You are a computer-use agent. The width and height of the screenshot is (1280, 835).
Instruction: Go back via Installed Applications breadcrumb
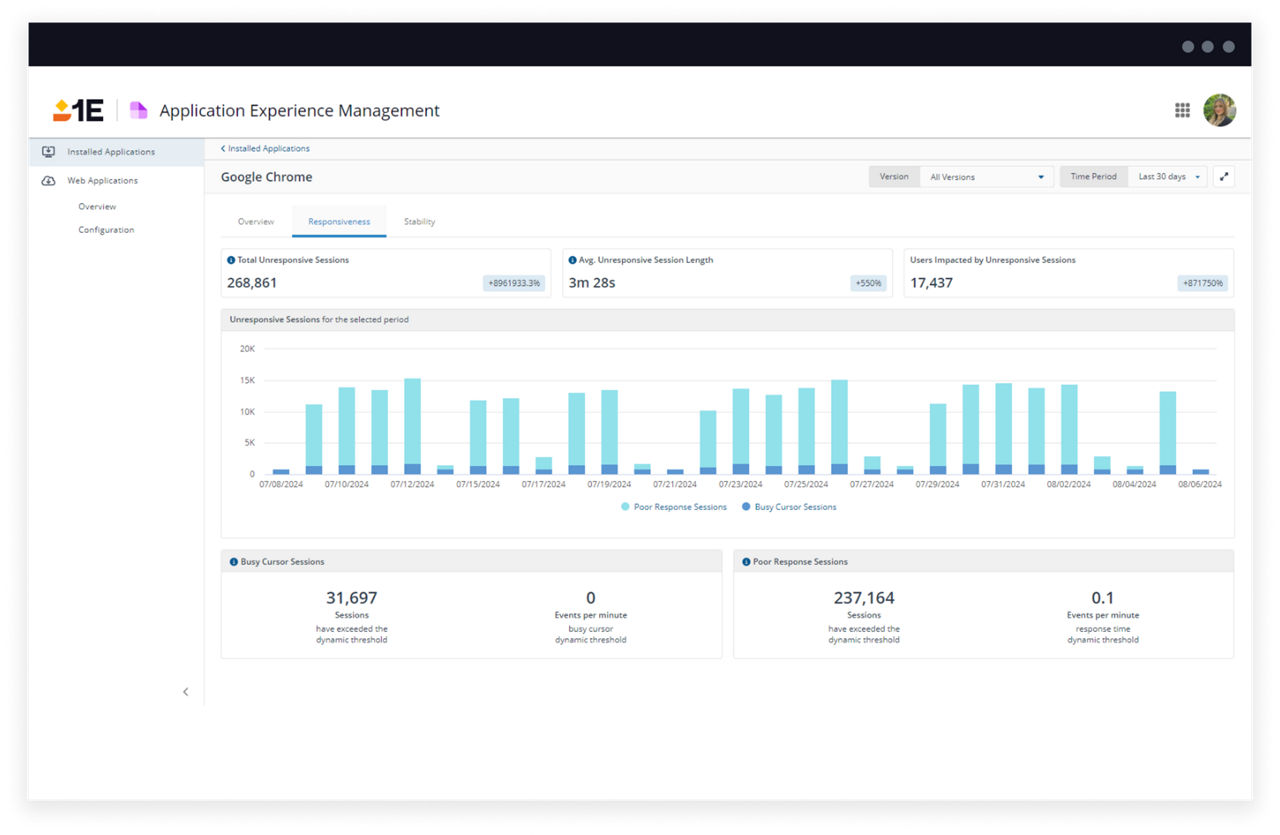(x=265, y=149)
